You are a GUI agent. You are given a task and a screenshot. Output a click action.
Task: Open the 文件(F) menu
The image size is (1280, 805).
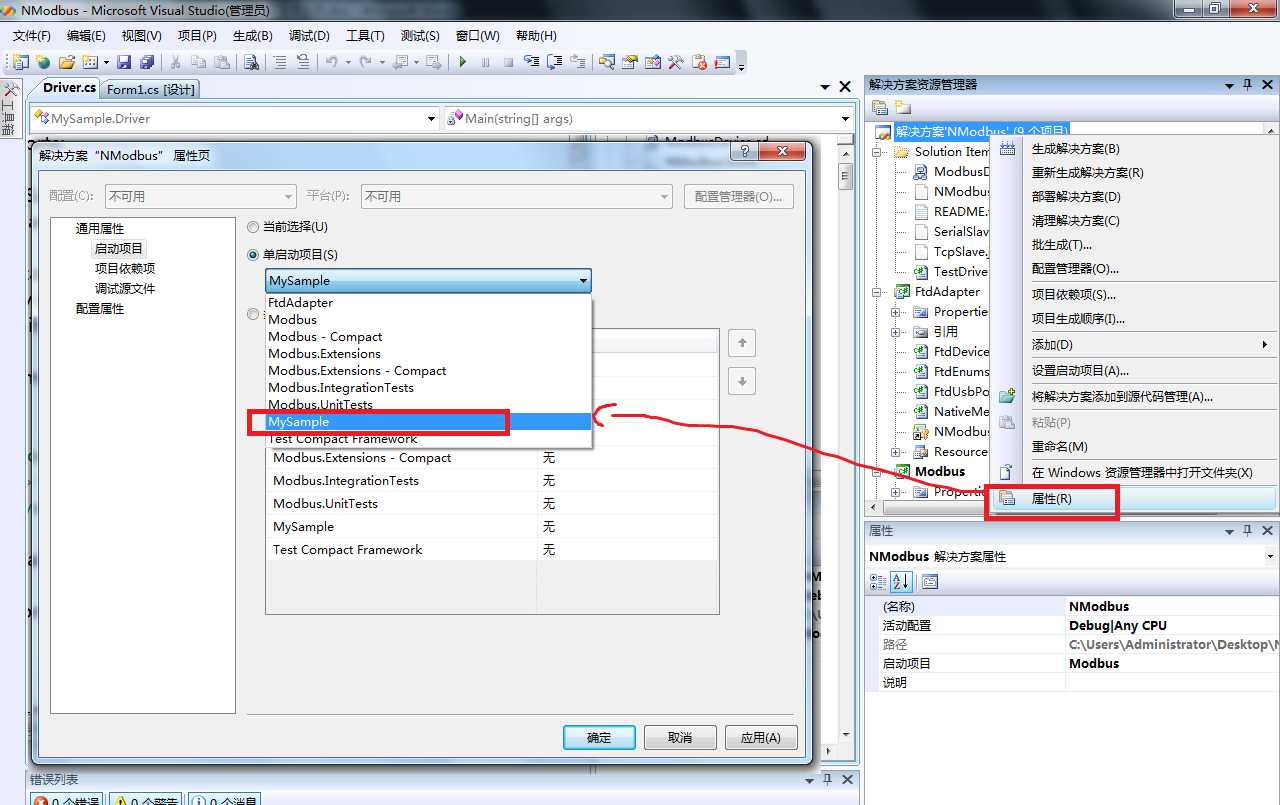pyautogui.click(x=31, y=35)
